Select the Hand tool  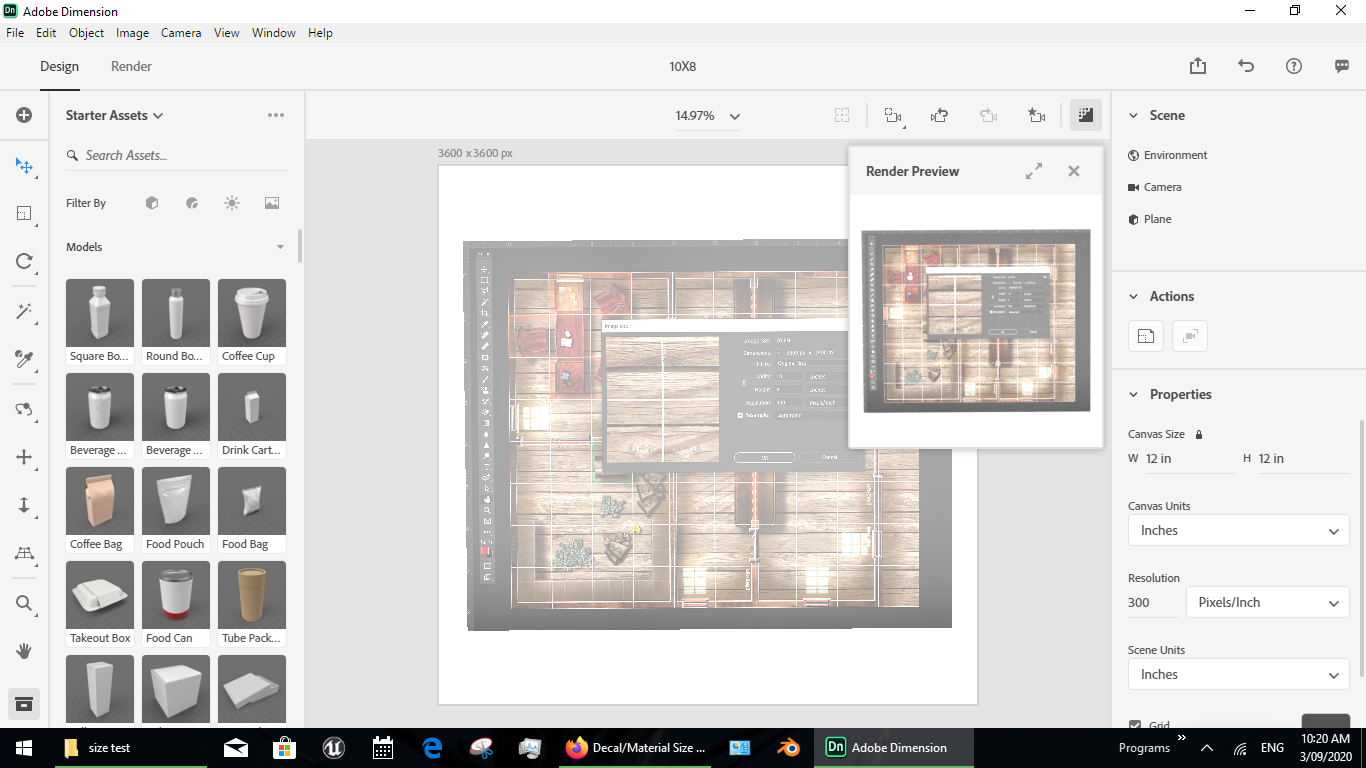point(24,651)
